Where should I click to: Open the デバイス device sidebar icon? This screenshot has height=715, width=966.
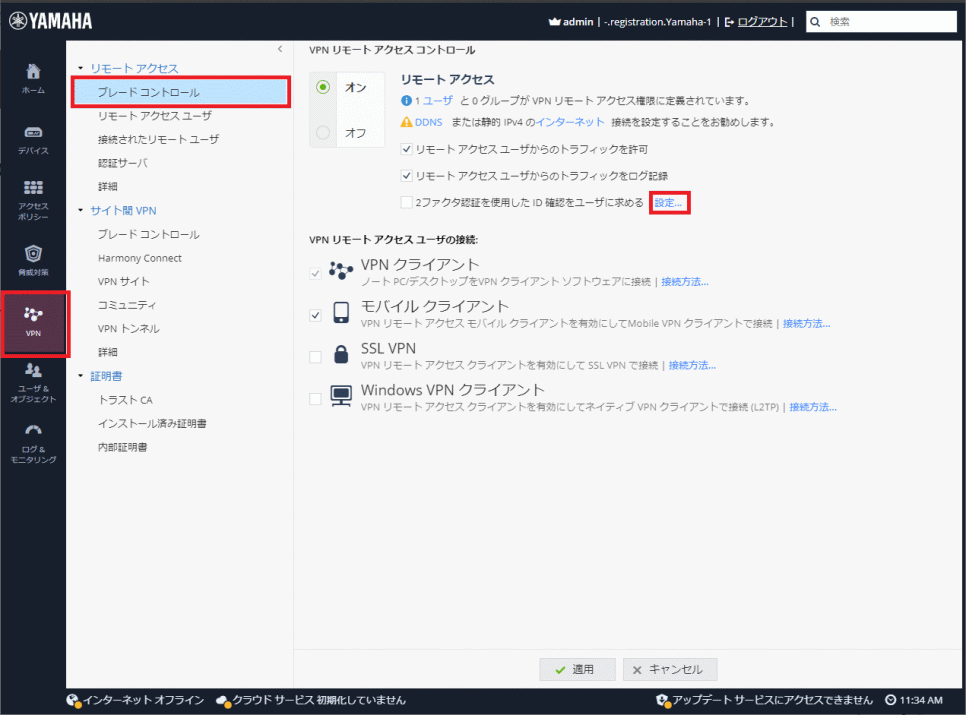pyautogui.click(x=33, y=133)
